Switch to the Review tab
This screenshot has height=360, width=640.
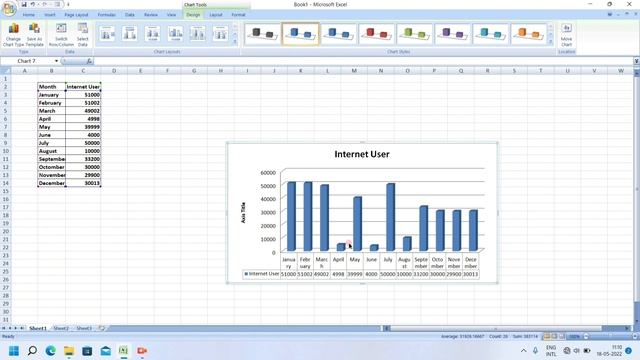151,15
